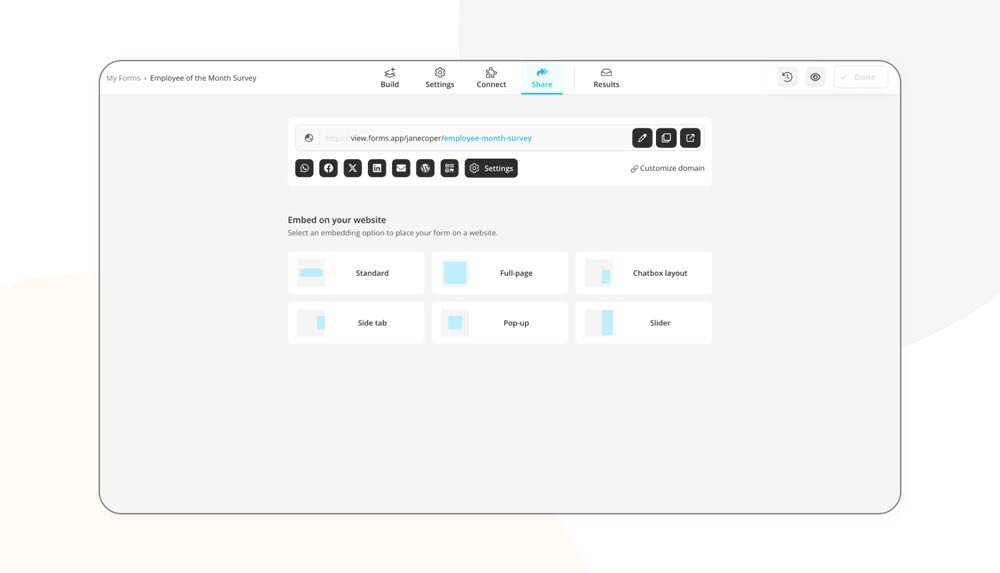The width and height of the screenshot is (1000, 573).
Task: Select the Chatbox layout embed option
Action: click(644, 273)
